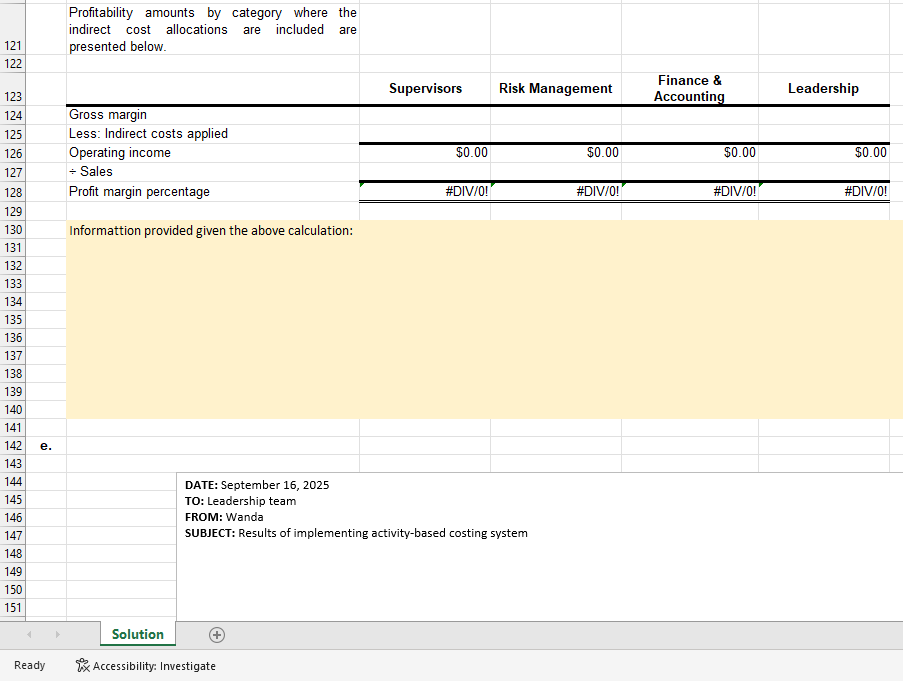This screenshot has height=681, width=903.
Task: Select the Risk Management header cell
Action: (x=556, y=89)
